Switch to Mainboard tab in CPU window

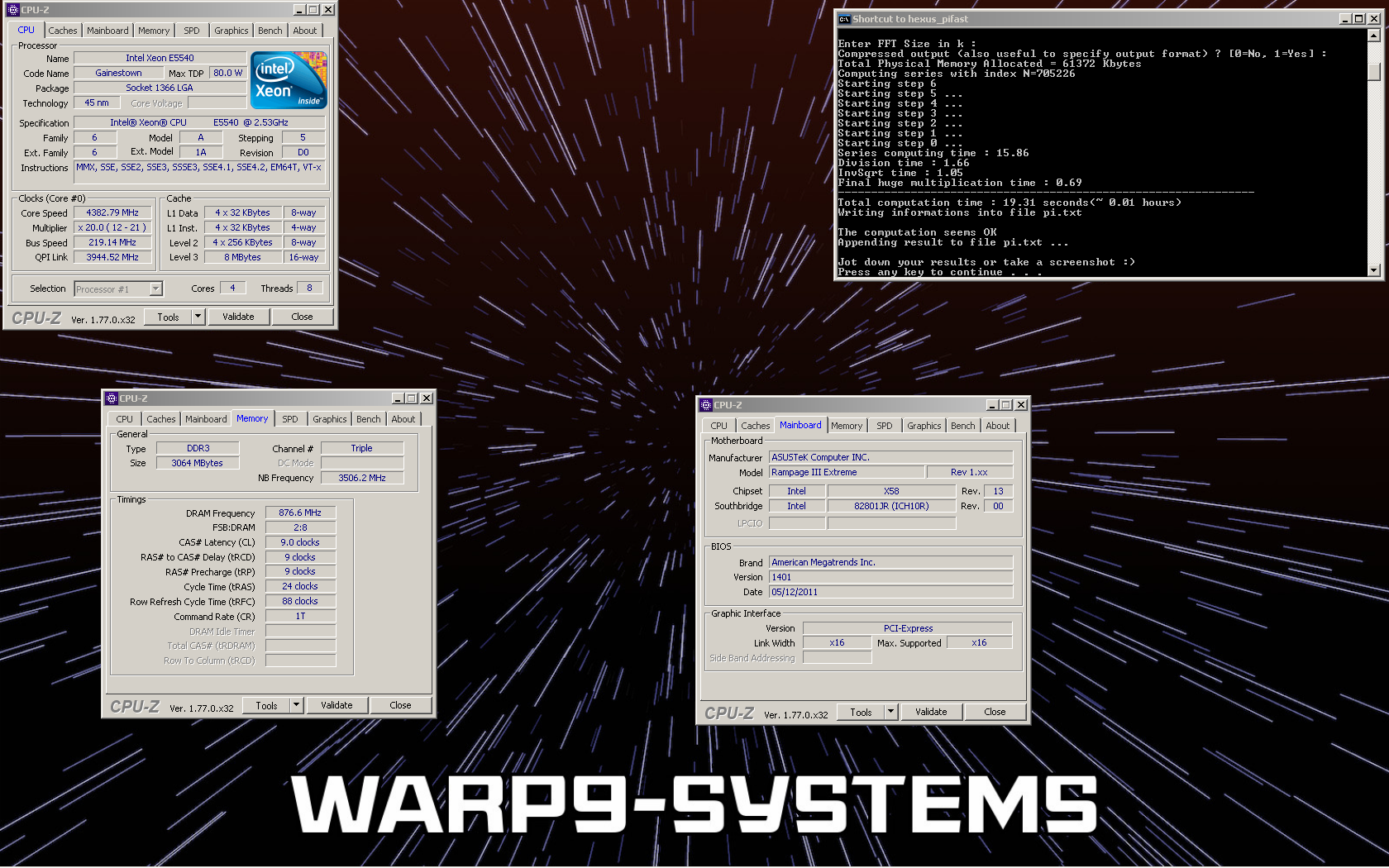click(107, 31)
